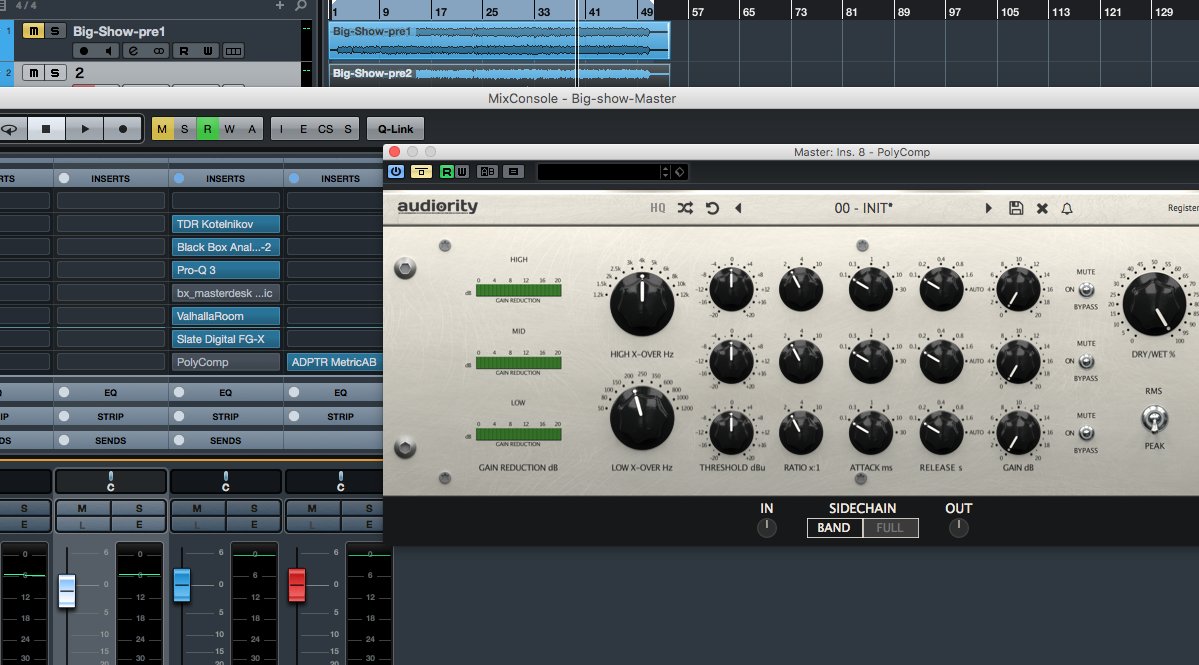Click the red master fader handle
Screen dimensions: 1199x665
pyautogui.click(x=297, y=585)
